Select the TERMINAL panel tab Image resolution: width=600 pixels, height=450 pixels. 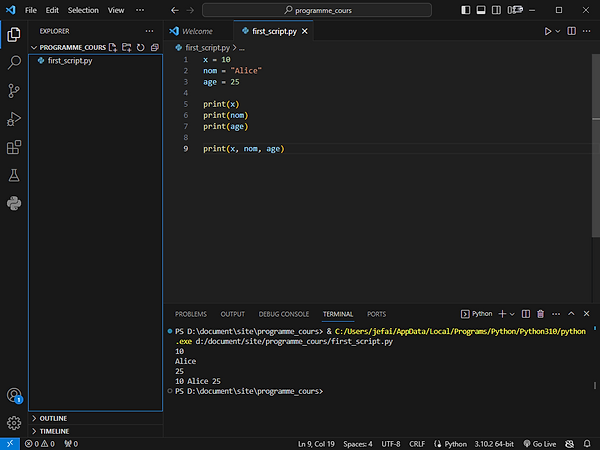[338, 314]
